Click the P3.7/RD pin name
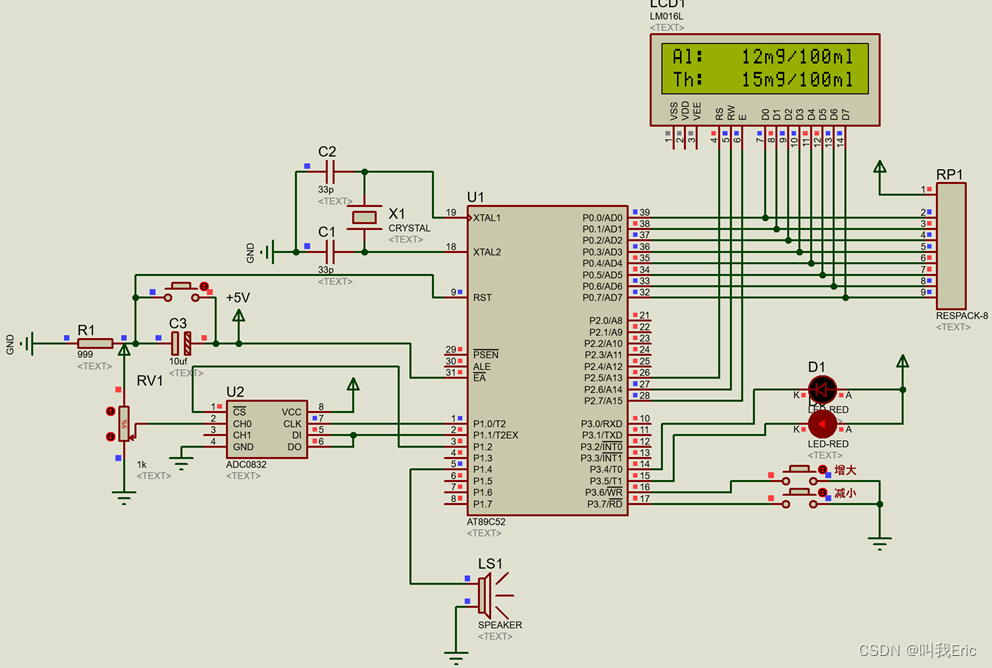The width and height of the screenshot is (992, 668). click(604, 504)
